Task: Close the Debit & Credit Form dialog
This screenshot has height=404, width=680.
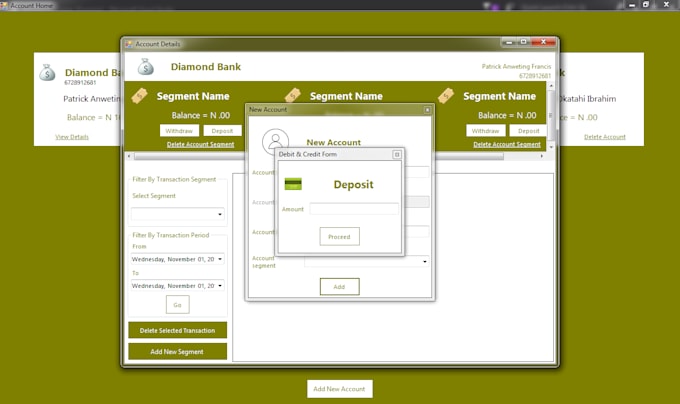Action: [x=396, y=154]
